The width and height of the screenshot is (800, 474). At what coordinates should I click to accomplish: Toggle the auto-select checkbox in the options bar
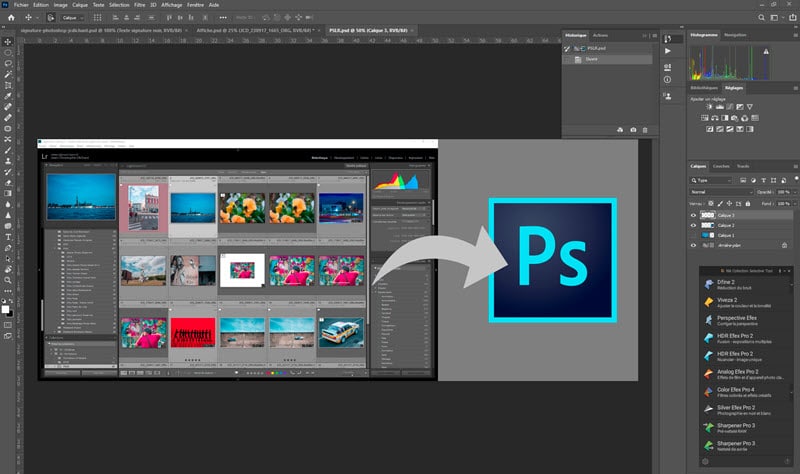(x=51, y=17)
